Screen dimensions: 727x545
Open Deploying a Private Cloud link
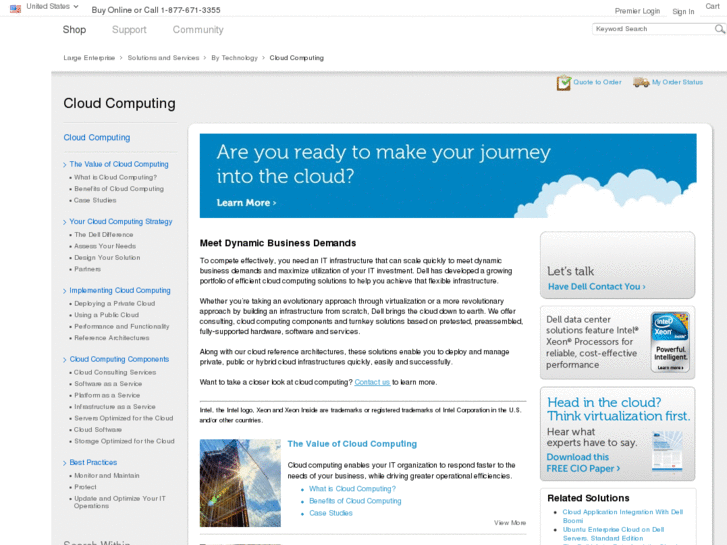click(x=115, y=303)
